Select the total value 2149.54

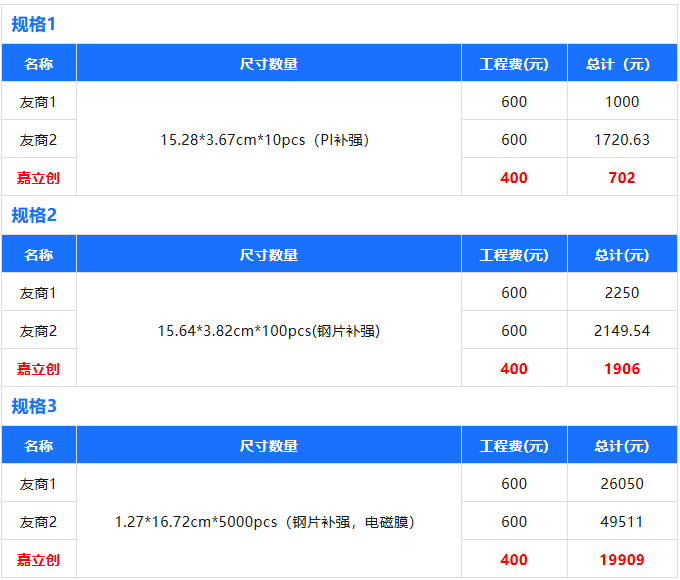[622, 331]
